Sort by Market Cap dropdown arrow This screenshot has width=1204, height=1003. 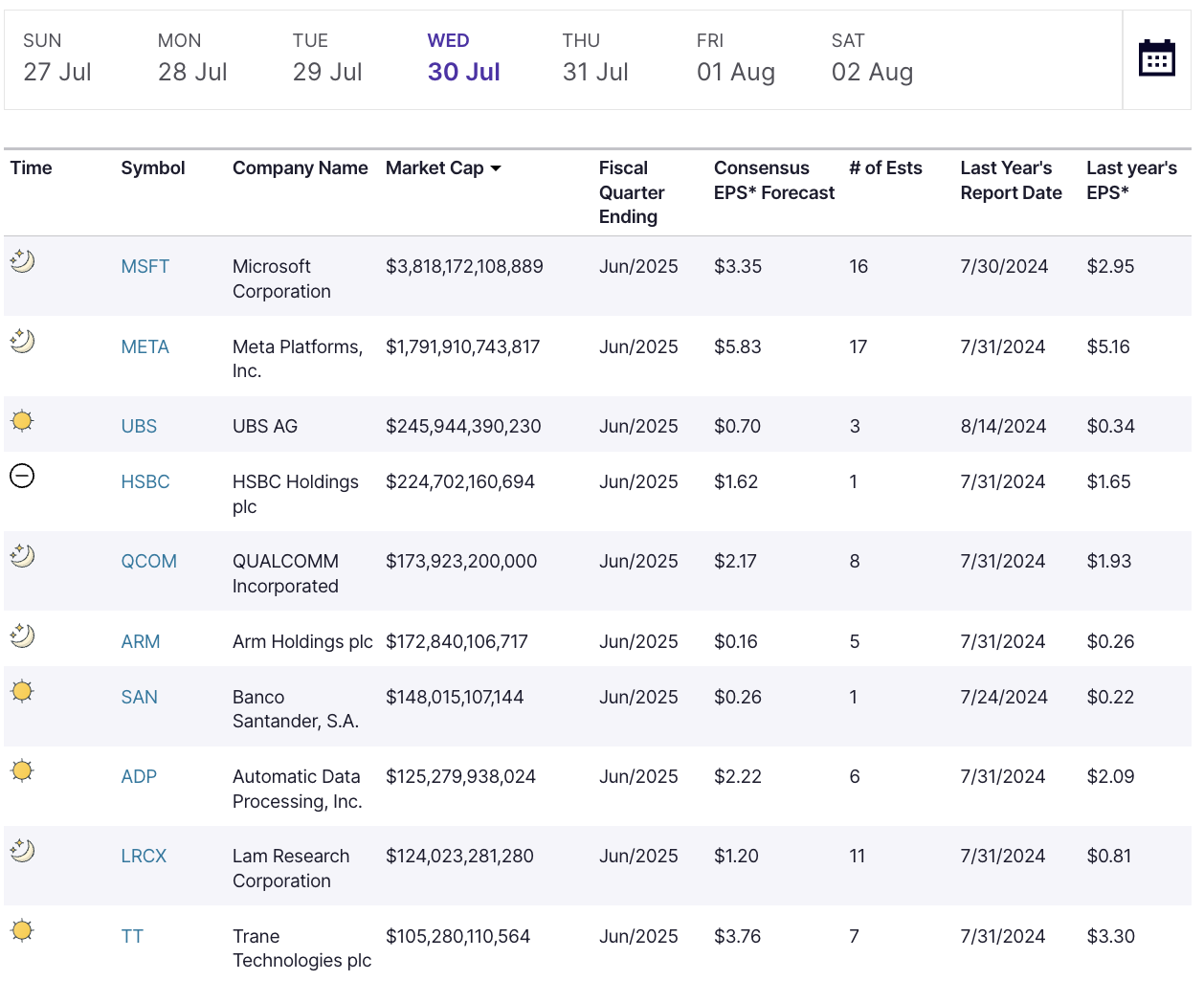tap(496, 168)
